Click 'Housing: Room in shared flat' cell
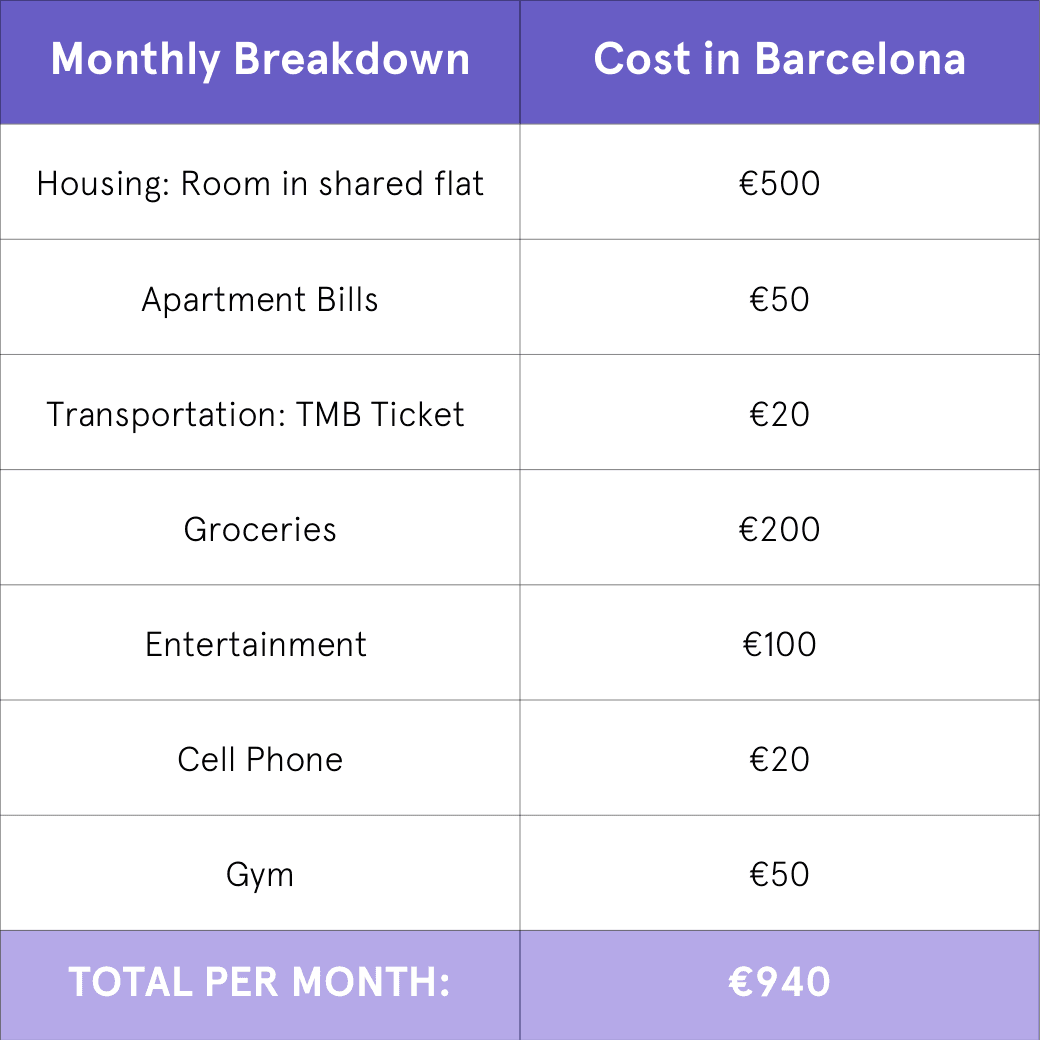1040x1040 pixels. point(260,184)
